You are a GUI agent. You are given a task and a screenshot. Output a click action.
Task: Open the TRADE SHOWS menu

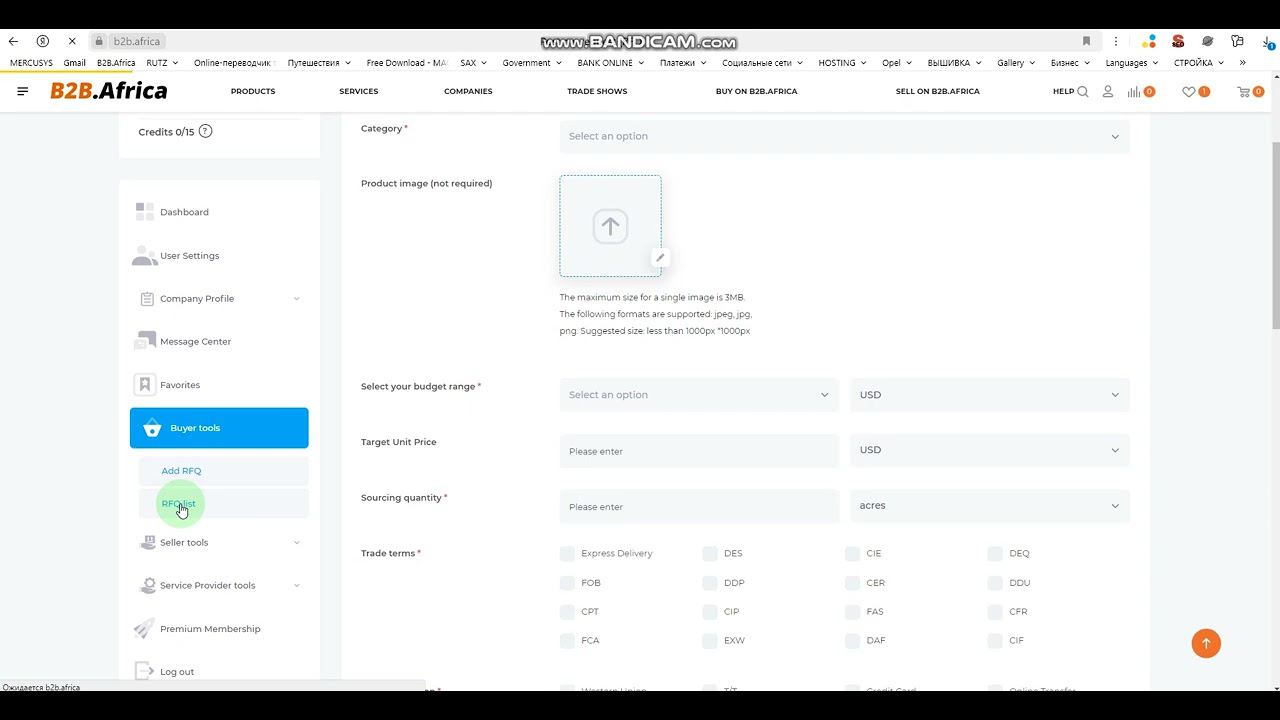pyautogui.click(x=597, y=91)
